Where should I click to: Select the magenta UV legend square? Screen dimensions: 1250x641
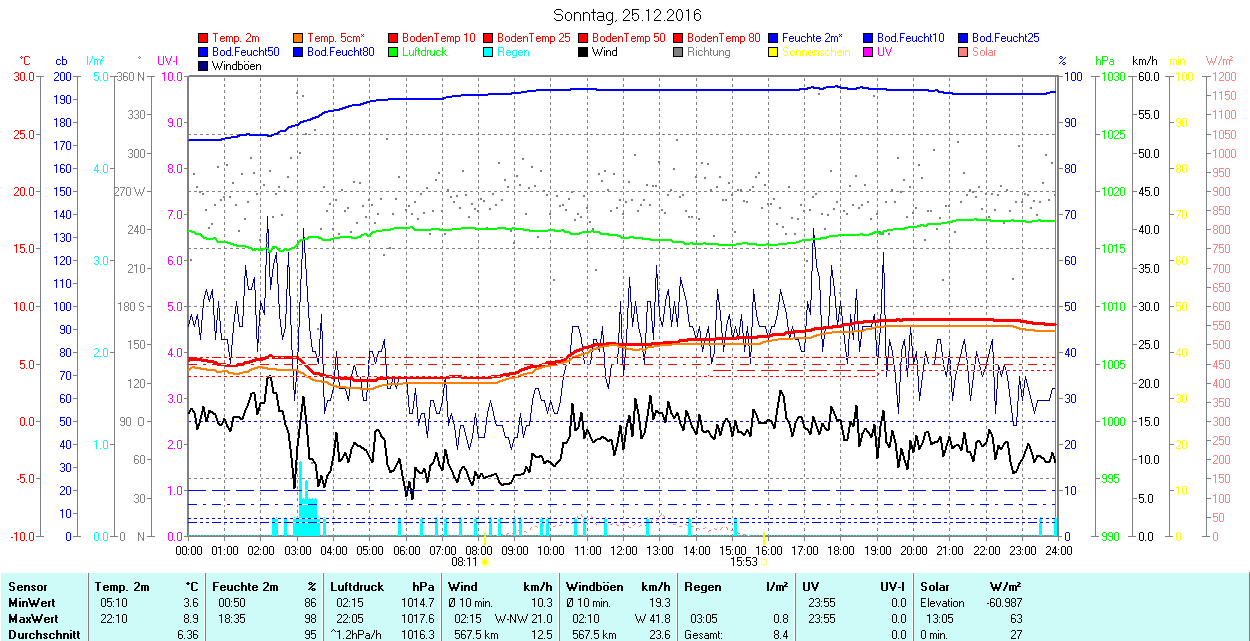[x=868, y=52]
